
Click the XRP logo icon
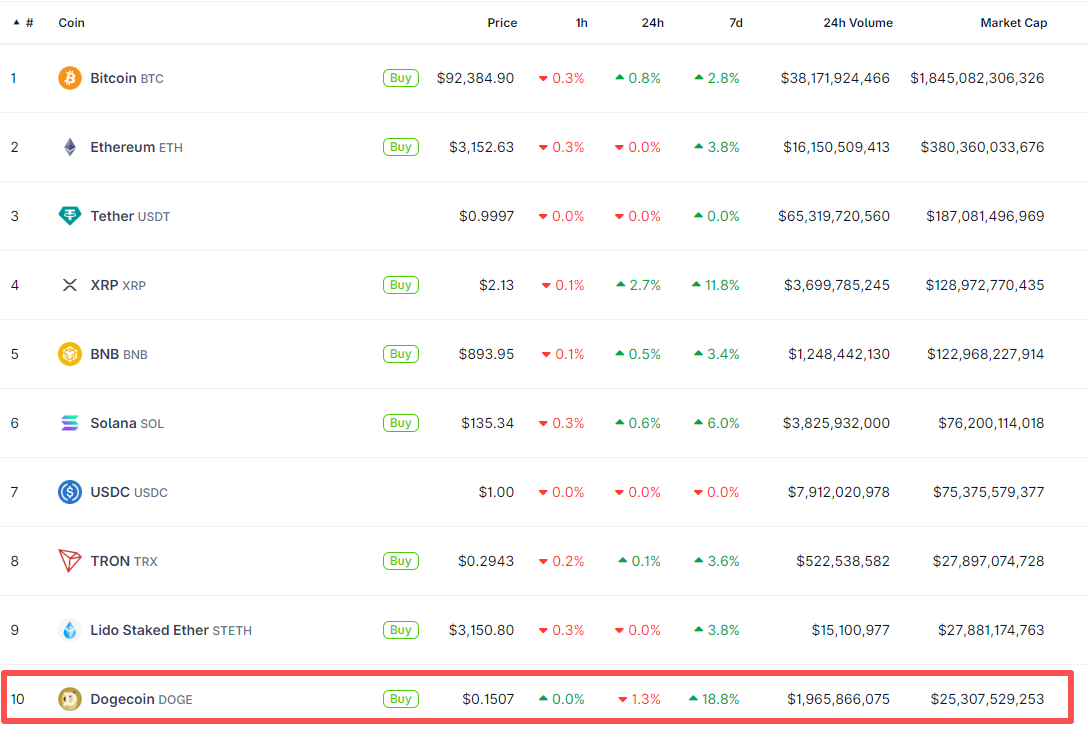[x=68, y=284]
